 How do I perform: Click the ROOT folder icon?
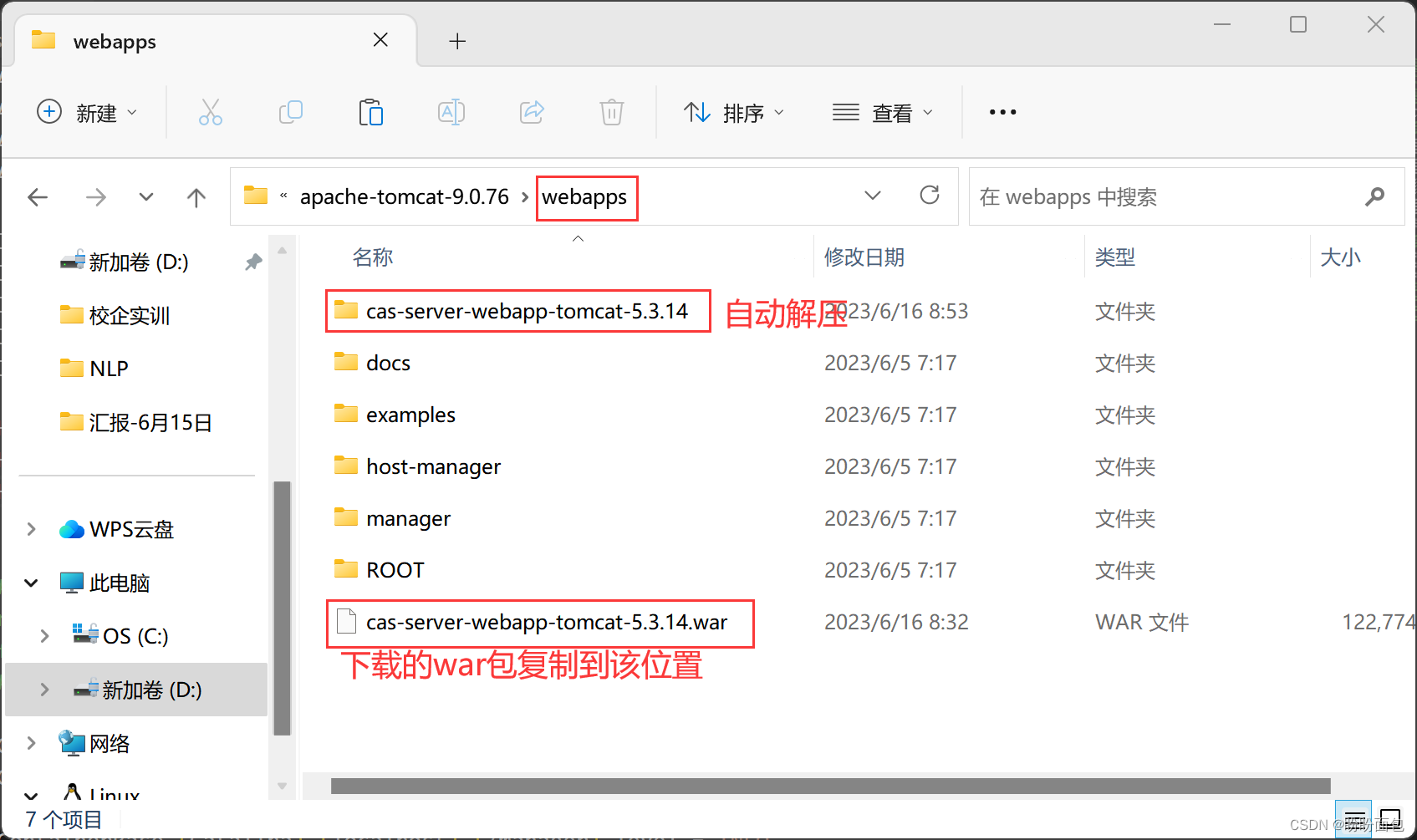346,569
